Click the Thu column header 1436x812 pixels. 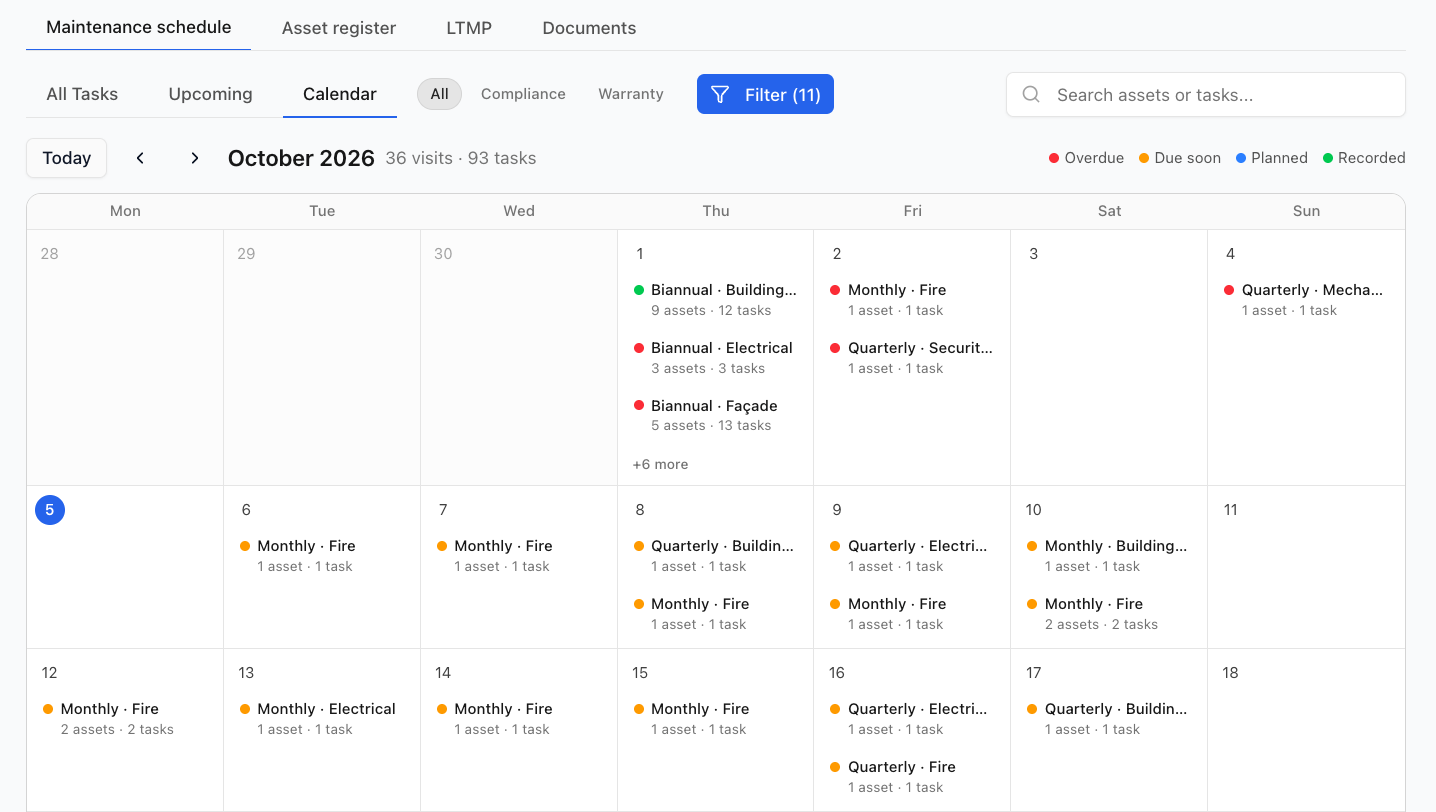click(x=716, y=211)
